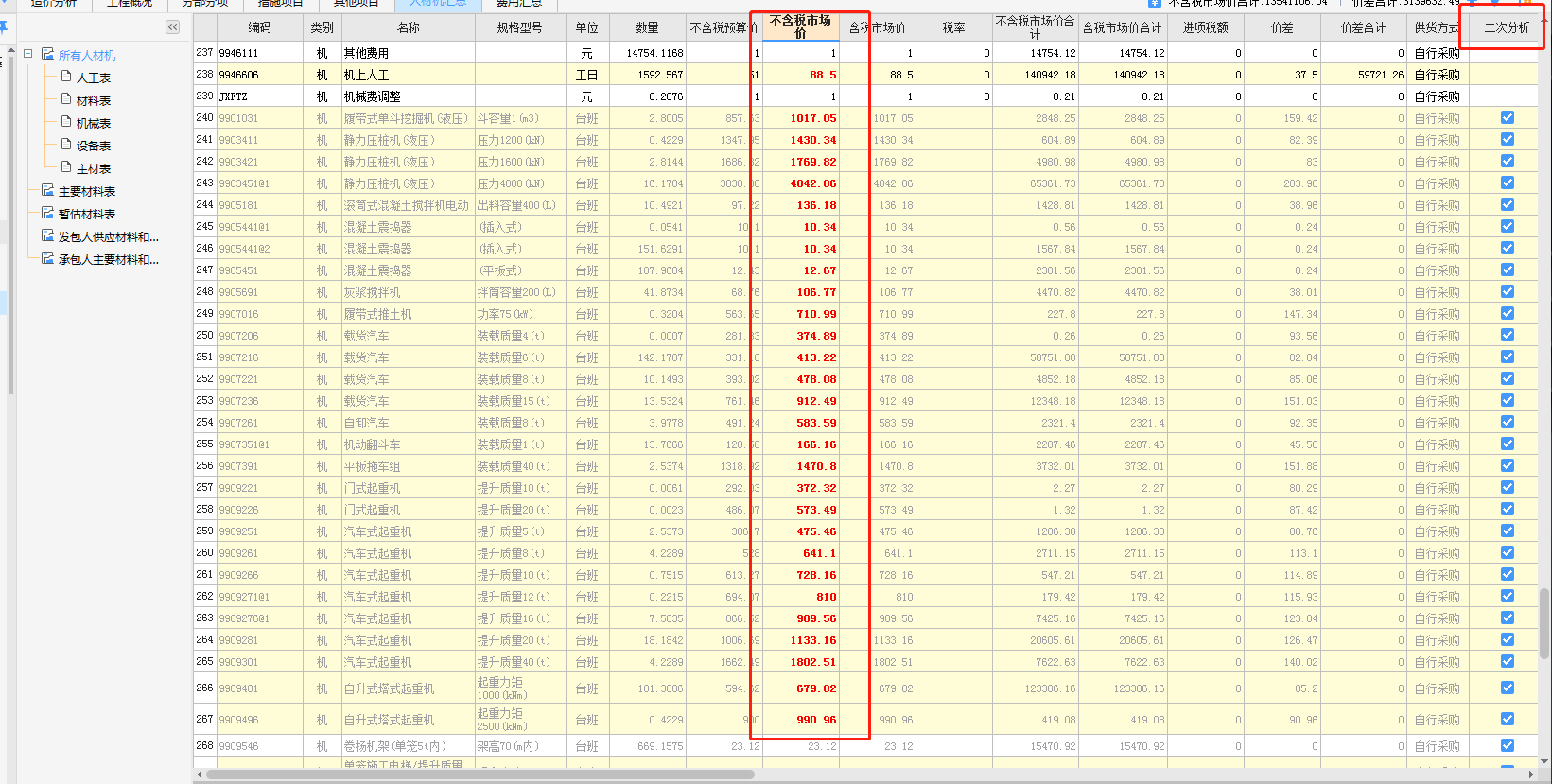Viewport: 1552px width, 784px height.
Task: Collapse the 所有人材机 tree node
Action: click(28, 55)
